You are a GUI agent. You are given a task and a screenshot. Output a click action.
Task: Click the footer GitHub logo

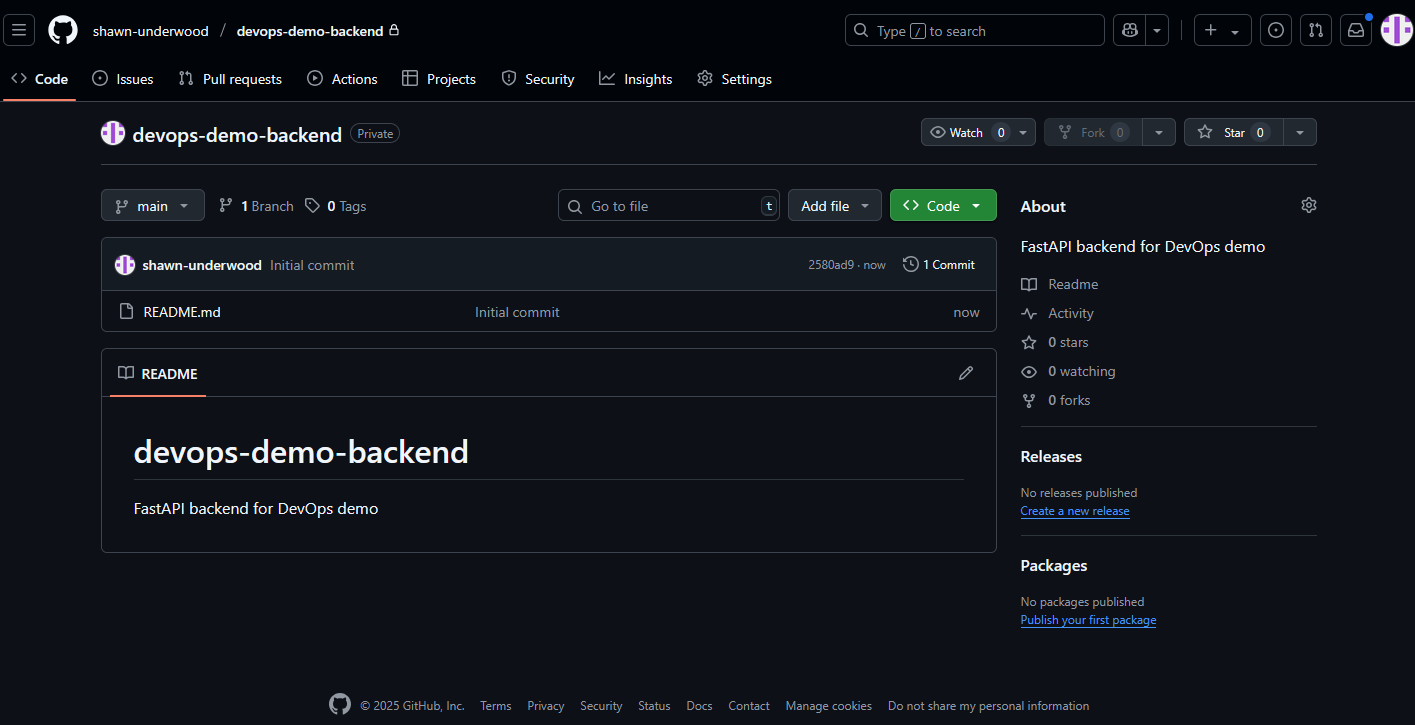click(x=340, y=705)
